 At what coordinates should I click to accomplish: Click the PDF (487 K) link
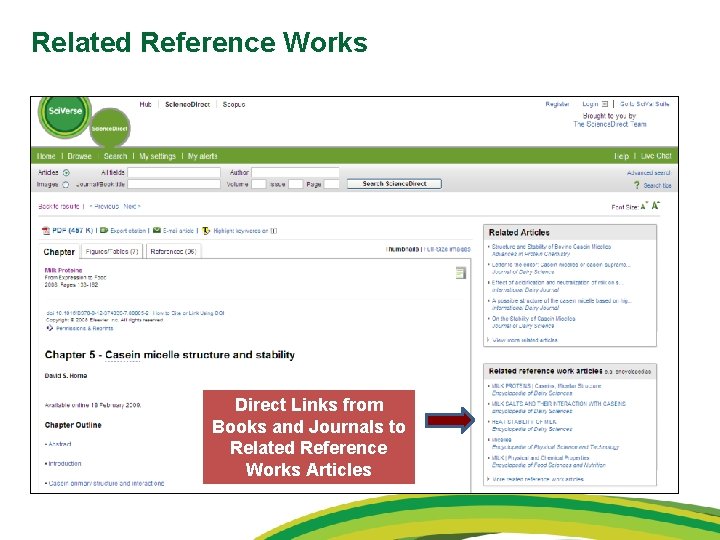(x=73, y=231)
